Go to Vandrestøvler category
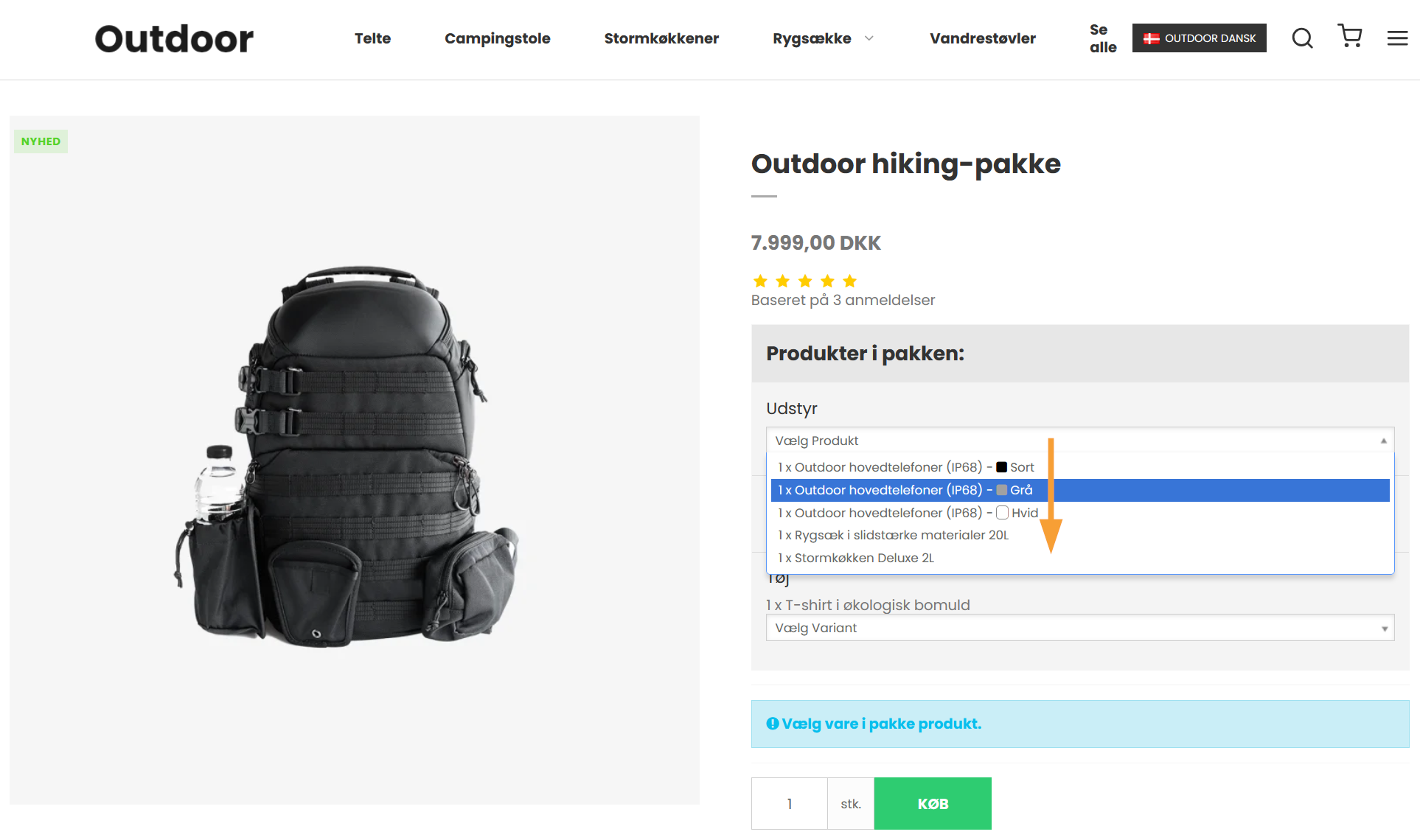The height and width of the screenshot is (840, 1420). point(982,38)
